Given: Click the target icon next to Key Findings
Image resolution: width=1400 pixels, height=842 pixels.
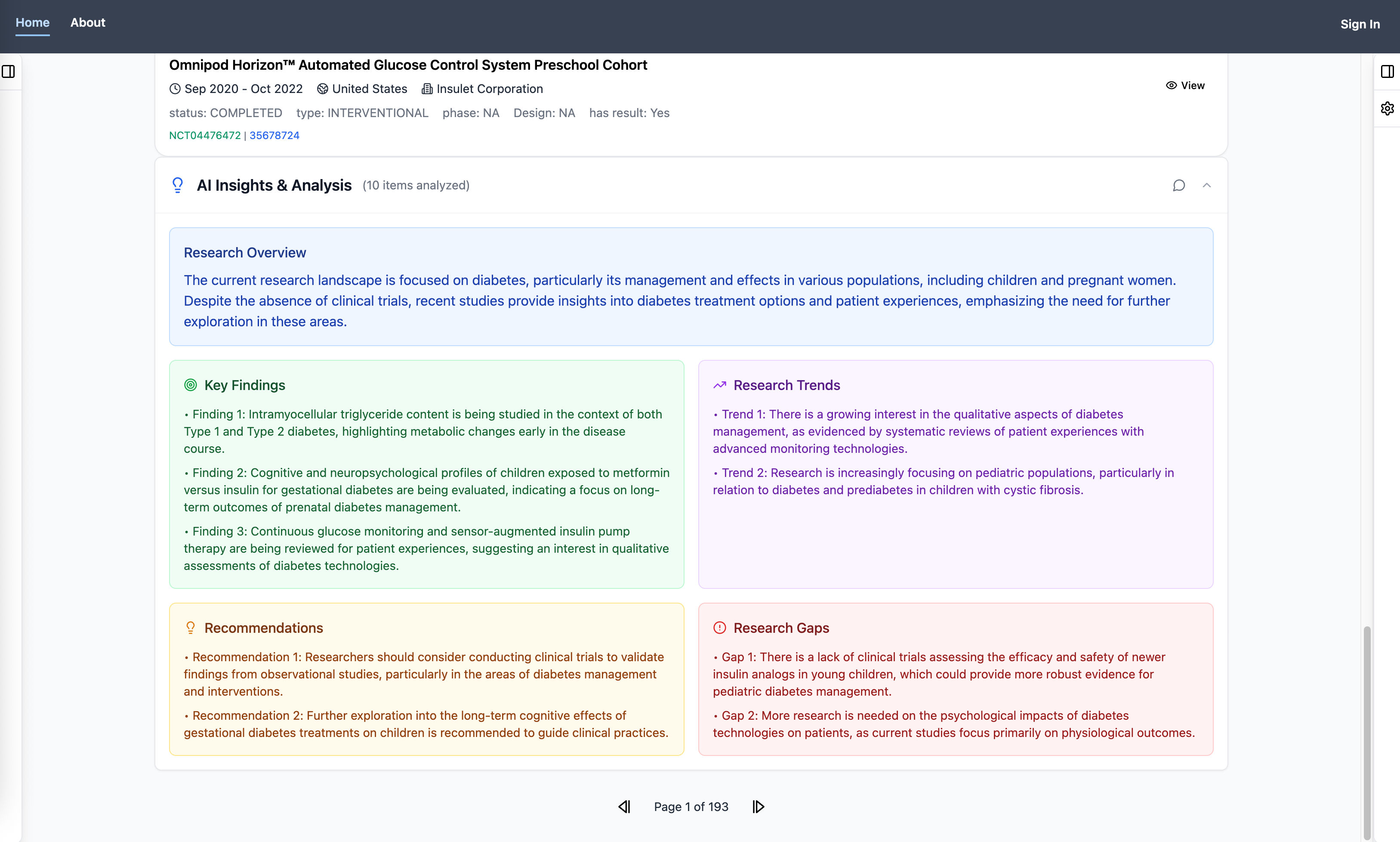Looking at the screenshot, I should coord(191,385).
